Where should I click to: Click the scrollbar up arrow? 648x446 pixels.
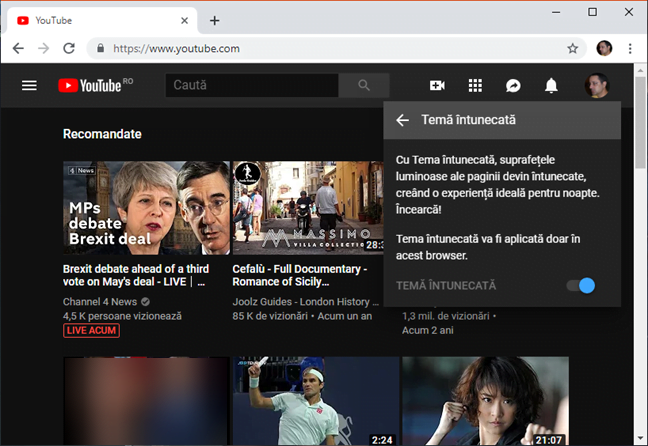pos(641,70)
